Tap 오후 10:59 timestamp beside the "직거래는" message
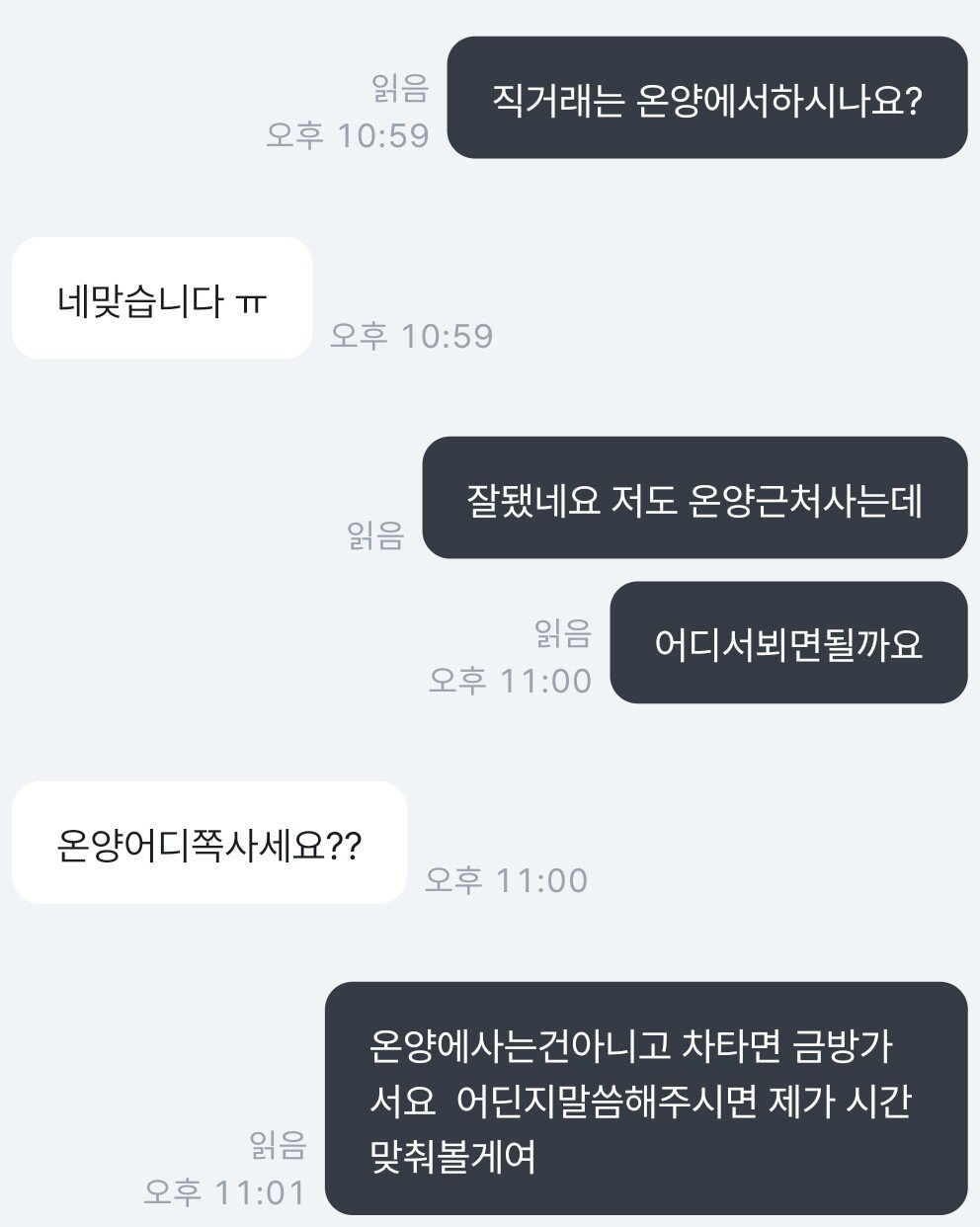The image size is (980, 1227). point(348,135)
